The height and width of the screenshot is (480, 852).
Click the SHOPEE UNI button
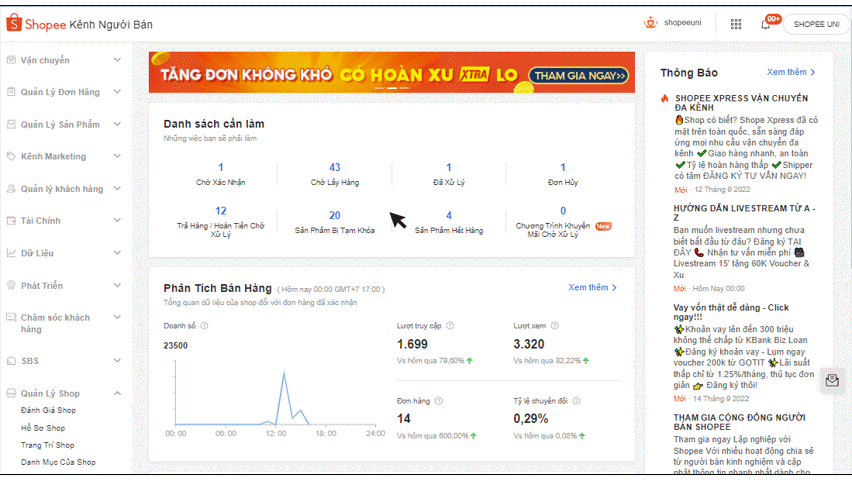click(x=816, y=24)
